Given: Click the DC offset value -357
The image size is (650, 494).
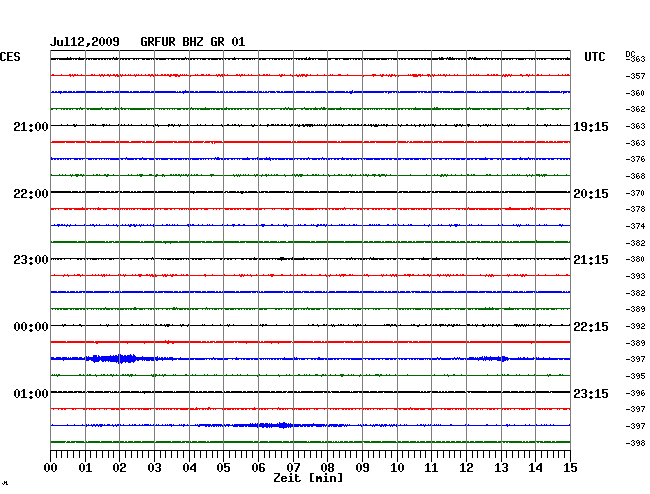Looking at the screenshot, I should point(635,76).
